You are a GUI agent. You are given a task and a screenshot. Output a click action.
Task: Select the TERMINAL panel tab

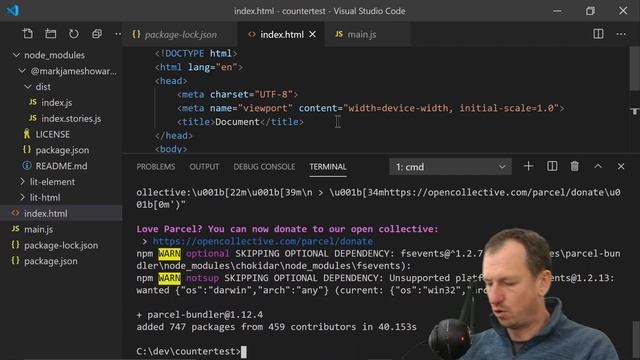point(328,167)
